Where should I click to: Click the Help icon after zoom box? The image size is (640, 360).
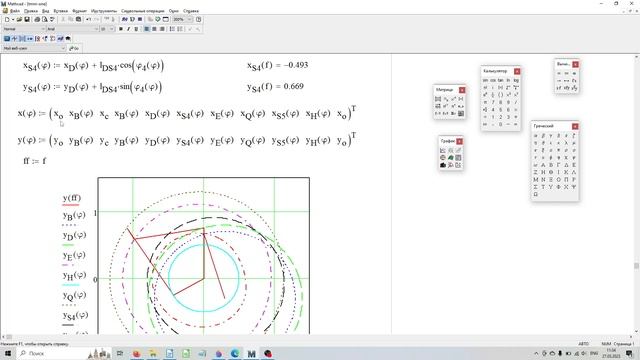[x=198, y=19]
